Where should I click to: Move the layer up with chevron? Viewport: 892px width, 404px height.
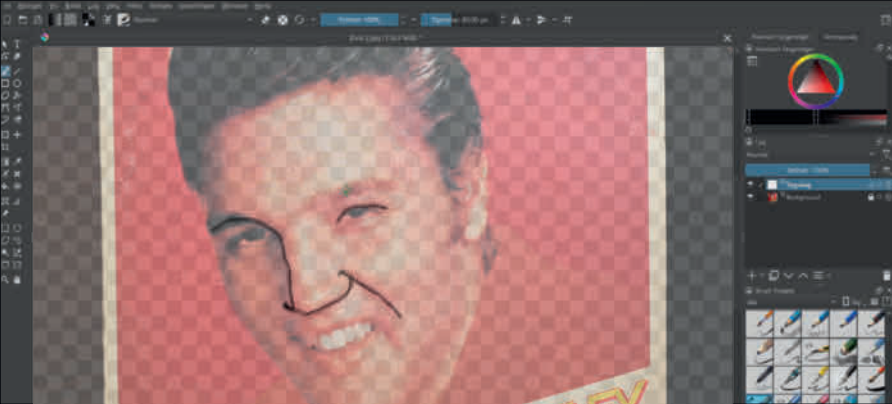click(x=803, y=275)
